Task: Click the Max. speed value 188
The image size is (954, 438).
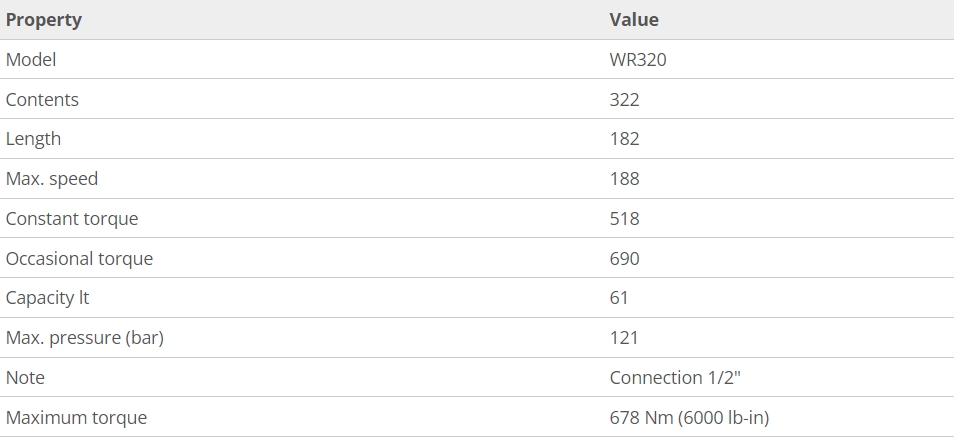Action: (624, 179)
